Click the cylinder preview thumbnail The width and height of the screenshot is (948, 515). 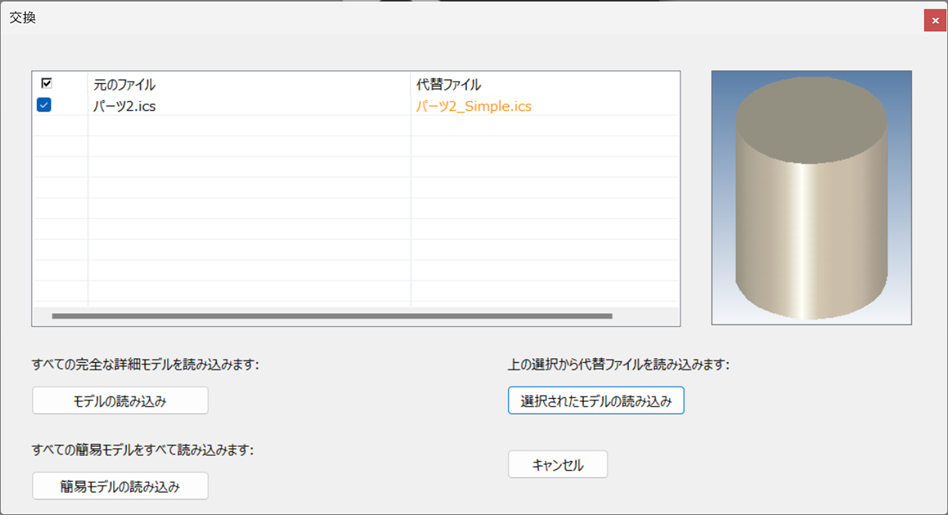[811, 197]
